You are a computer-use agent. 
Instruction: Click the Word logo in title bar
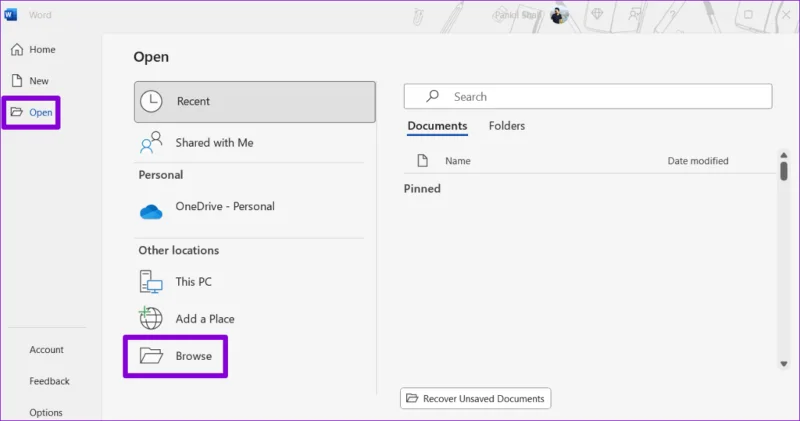pos(10,15)
